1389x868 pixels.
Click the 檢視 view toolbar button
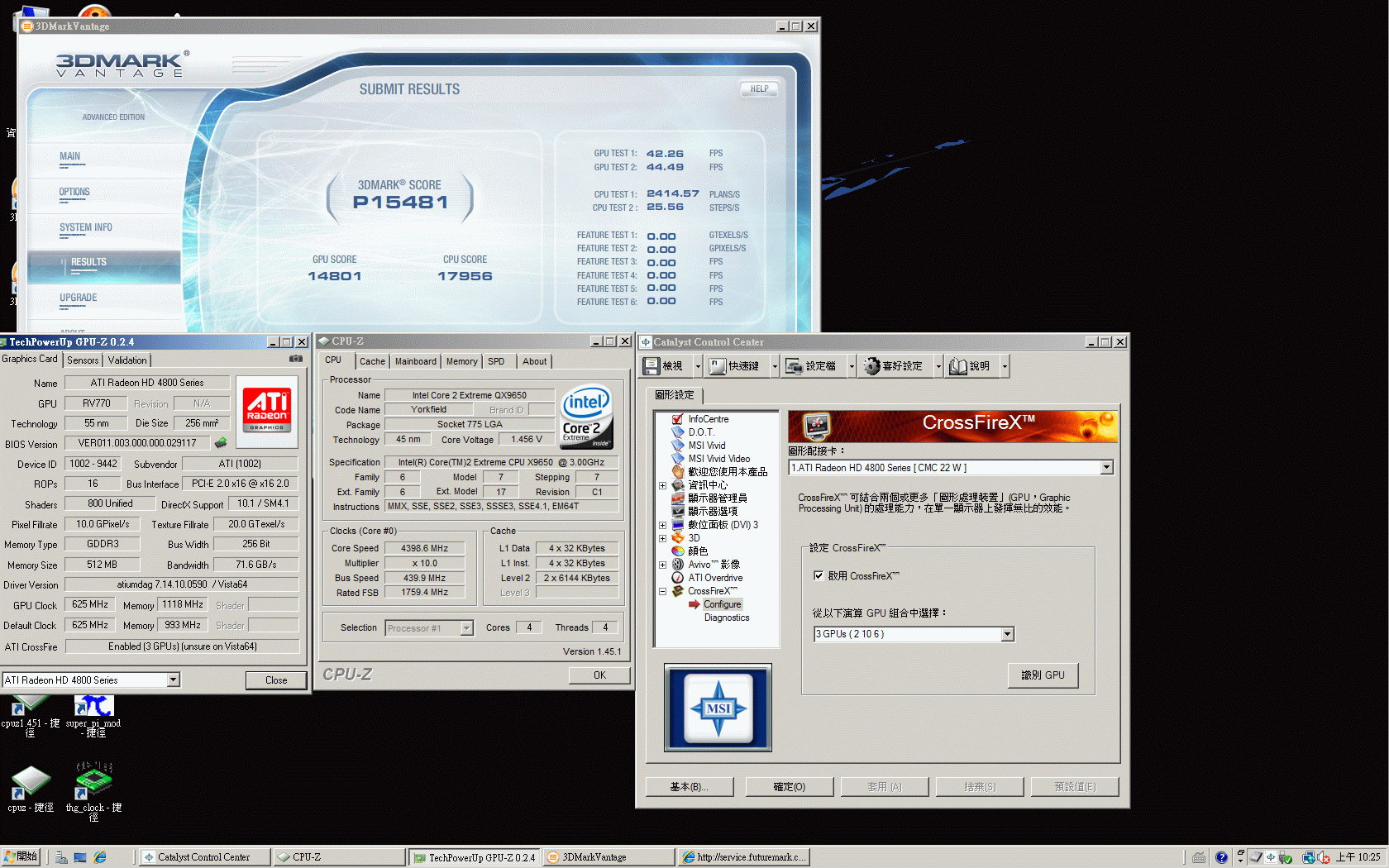[x=666, y=366]
